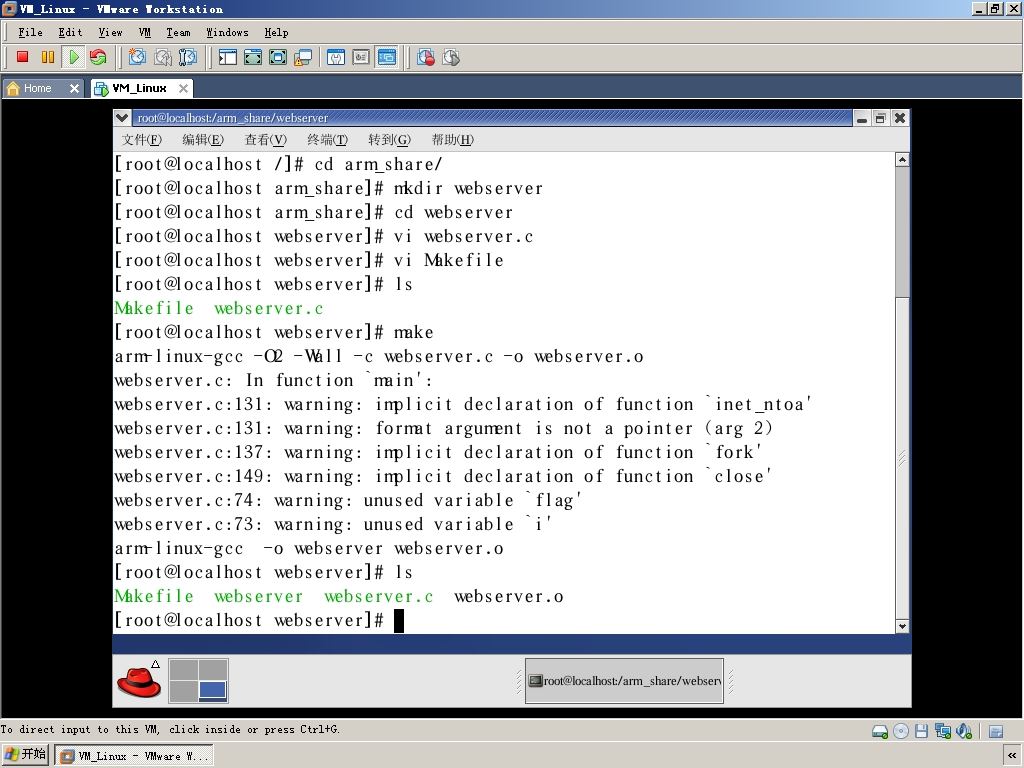The height and width of the screenshot is (768, 1024).
Task: Open the Windows menu
Action: click(x=227, y=32)
